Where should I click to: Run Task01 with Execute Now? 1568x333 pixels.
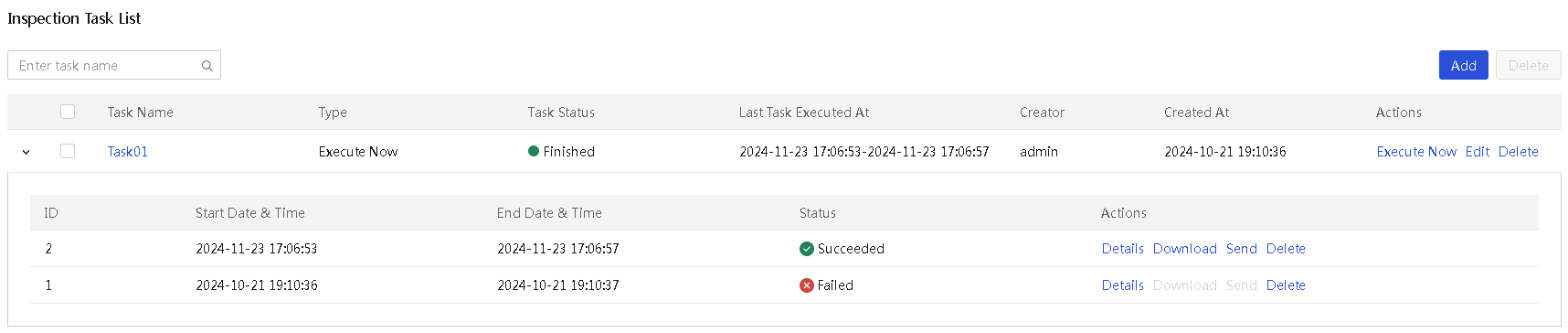[1416, 152]
